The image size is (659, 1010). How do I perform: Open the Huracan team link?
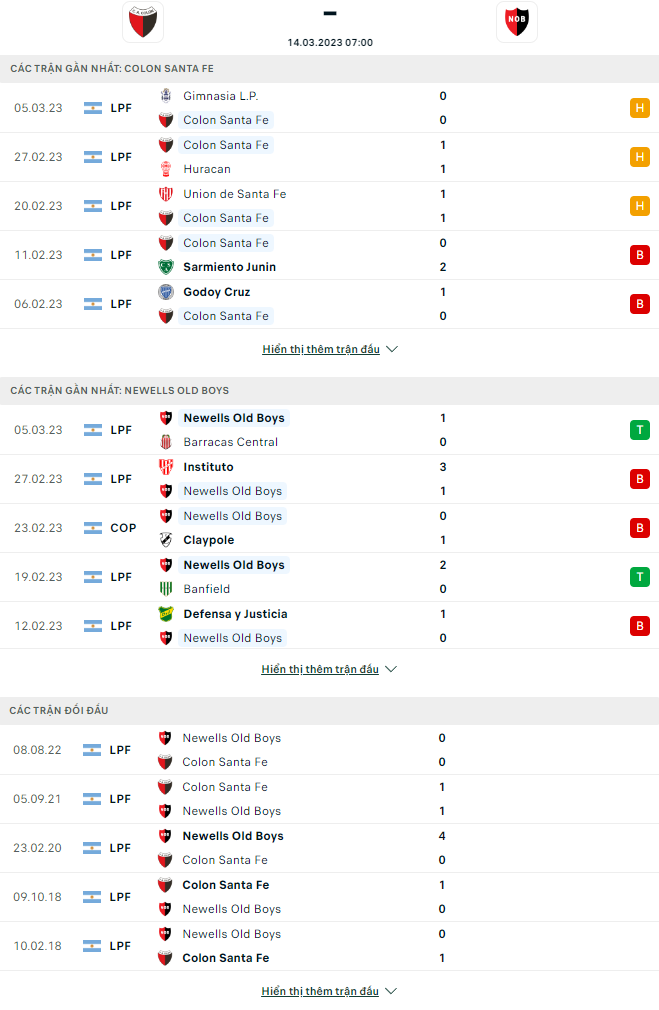[207, 169]
